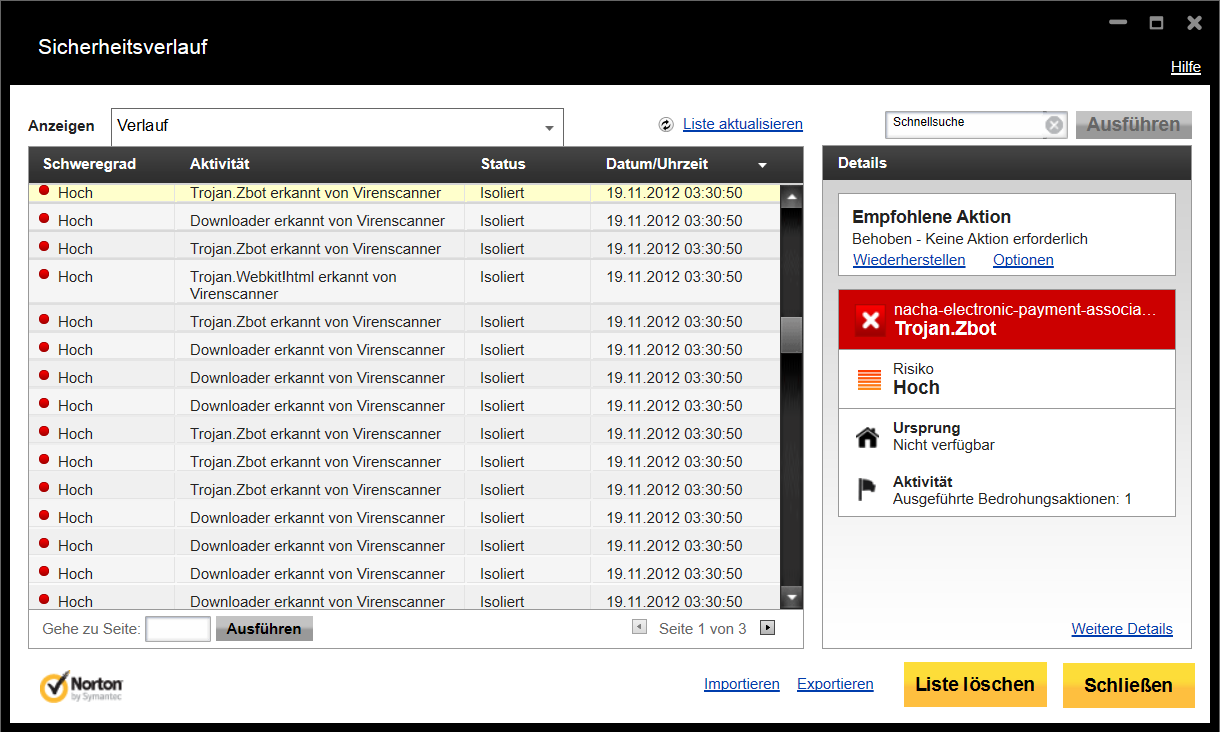Go to next page arrow
1220x732 pixels.
(767, 628)
